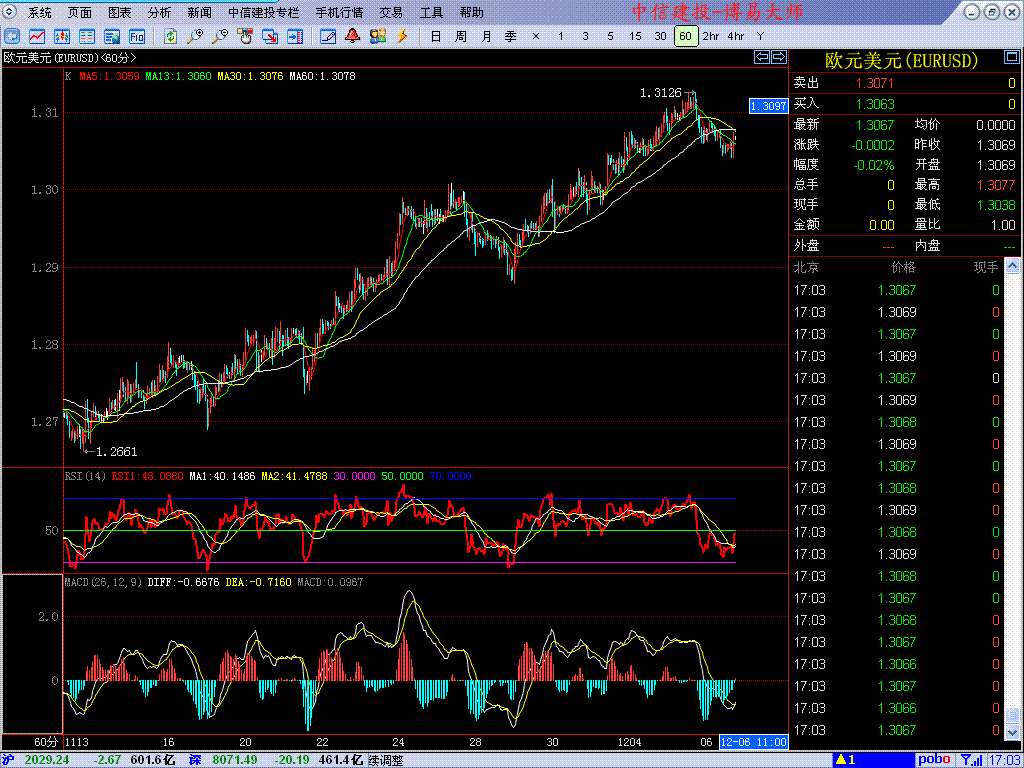Select the 5 minute period
Screen dimensions: 1024x768
610,37
